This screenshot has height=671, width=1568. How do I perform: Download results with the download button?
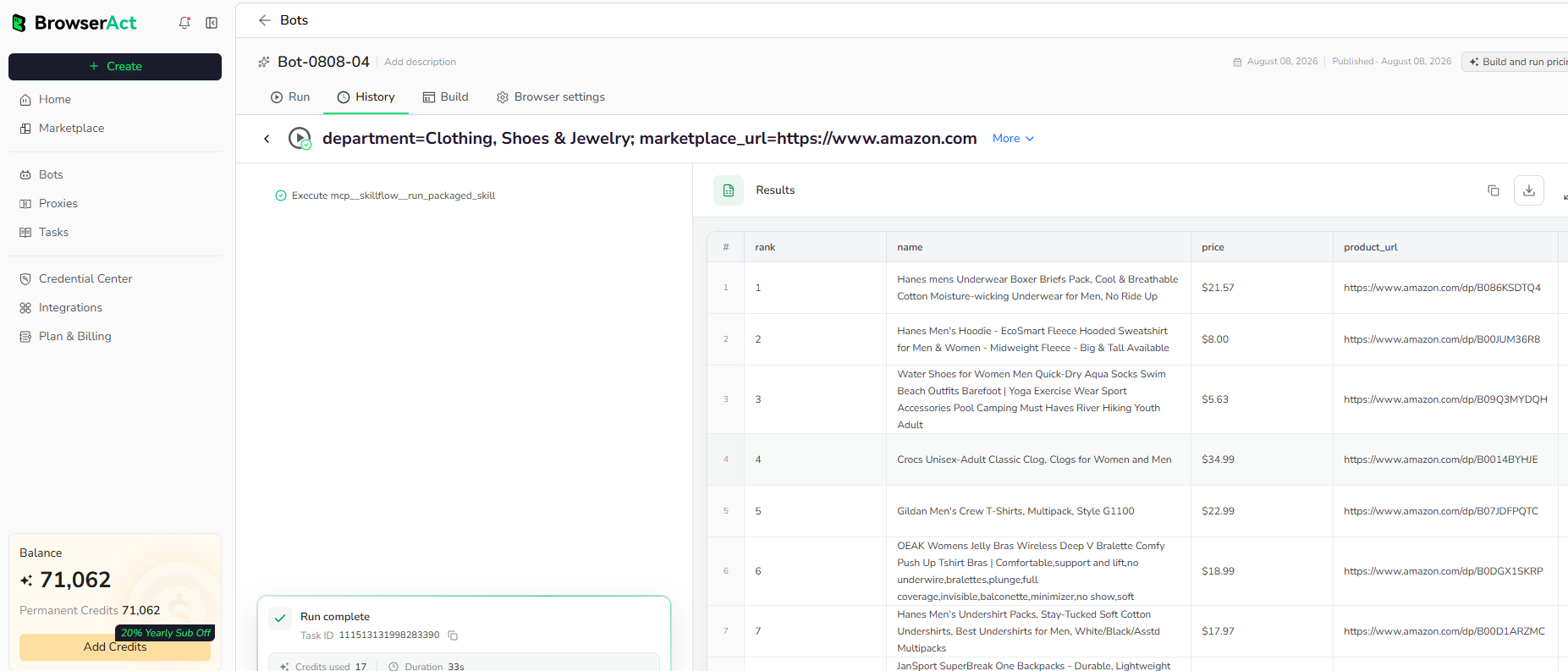[1529, 190]
